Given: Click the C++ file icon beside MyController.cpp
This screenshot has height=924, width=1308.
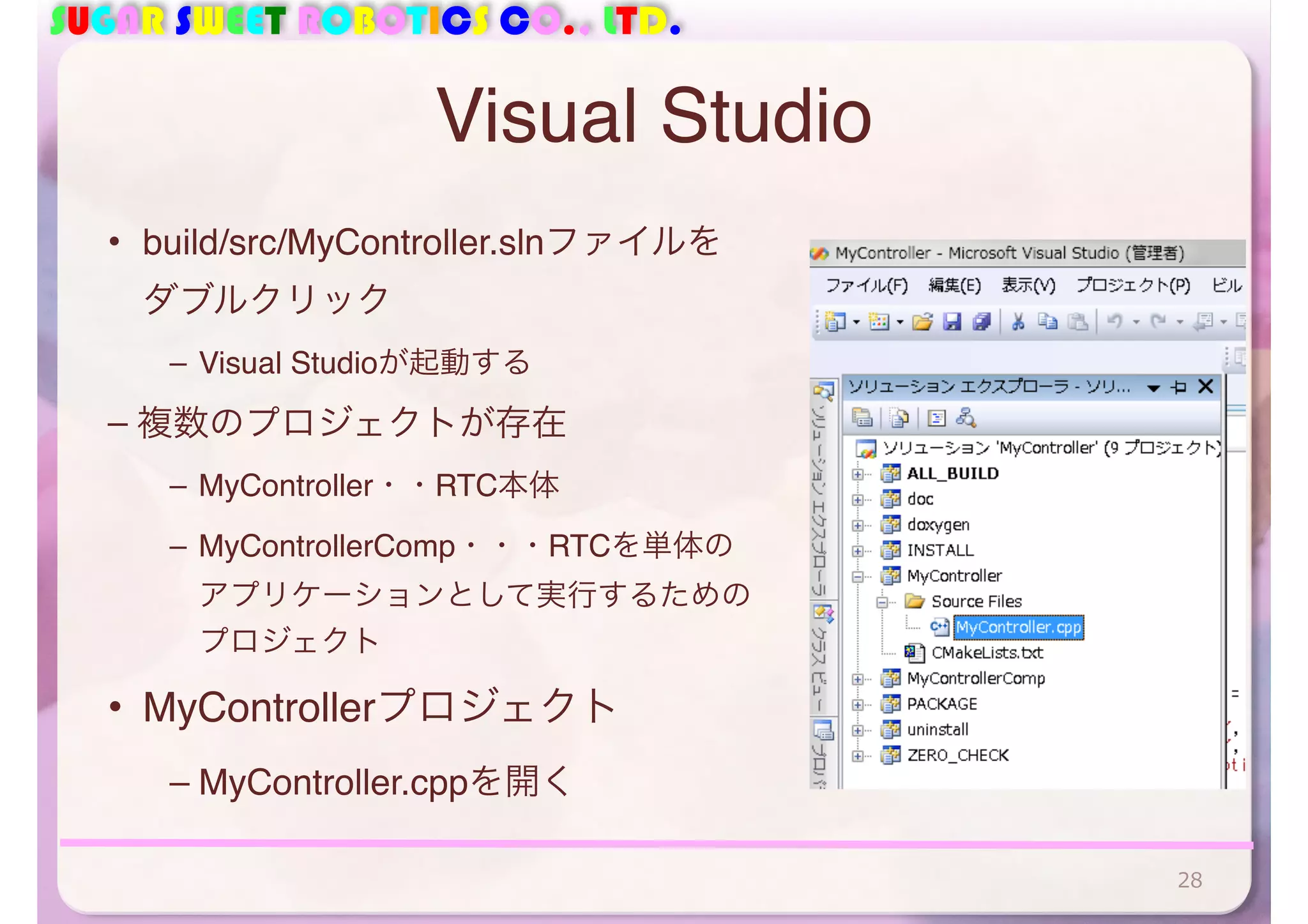Looking at the screenshot, I should pos(939,627).
